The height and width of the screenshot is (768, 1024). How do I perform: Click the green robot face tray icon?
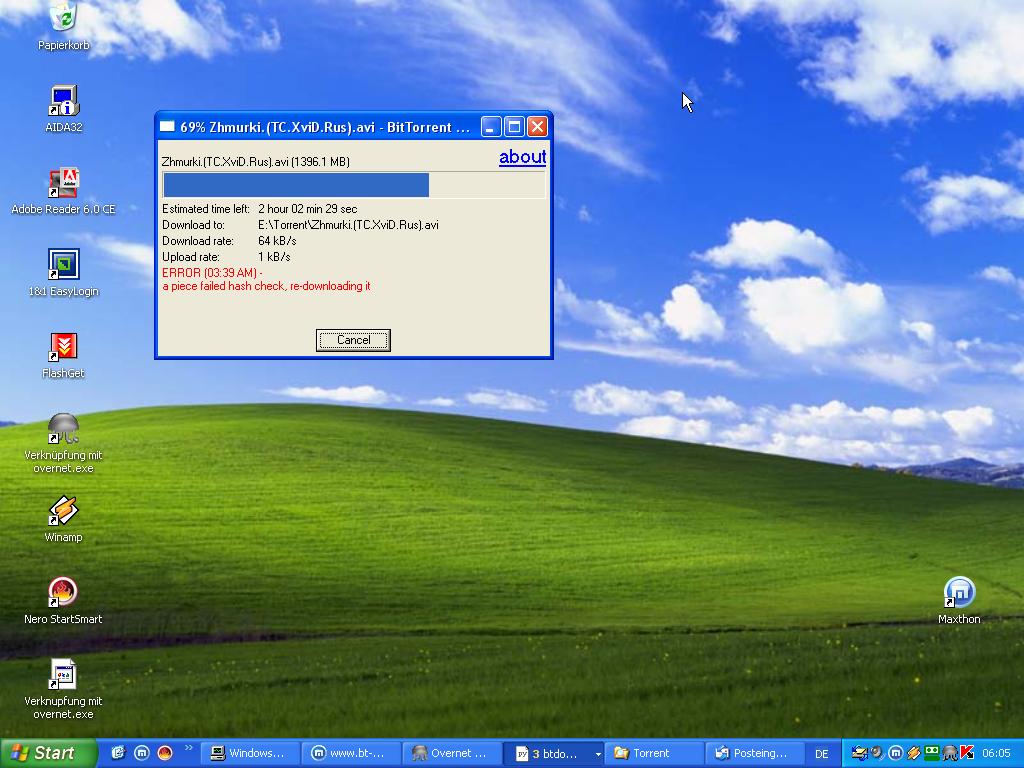[932, 753]
